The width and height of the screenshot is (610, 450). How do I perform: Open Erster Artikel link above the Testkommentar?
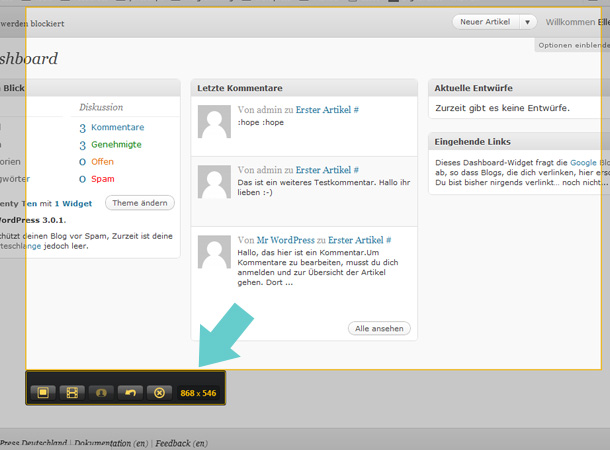click(323, 170)
